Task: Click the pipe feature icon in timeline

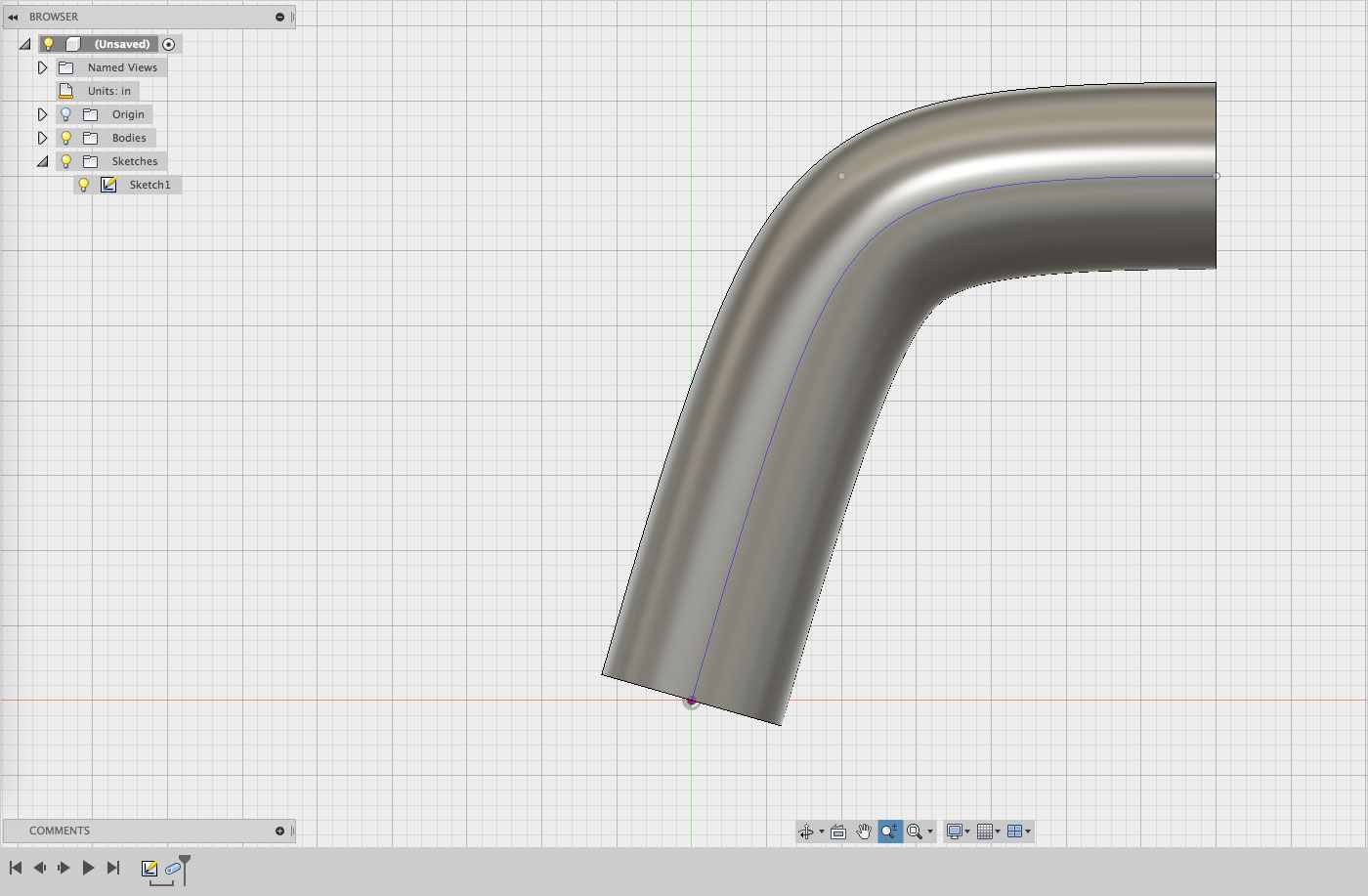Action: 173,868
